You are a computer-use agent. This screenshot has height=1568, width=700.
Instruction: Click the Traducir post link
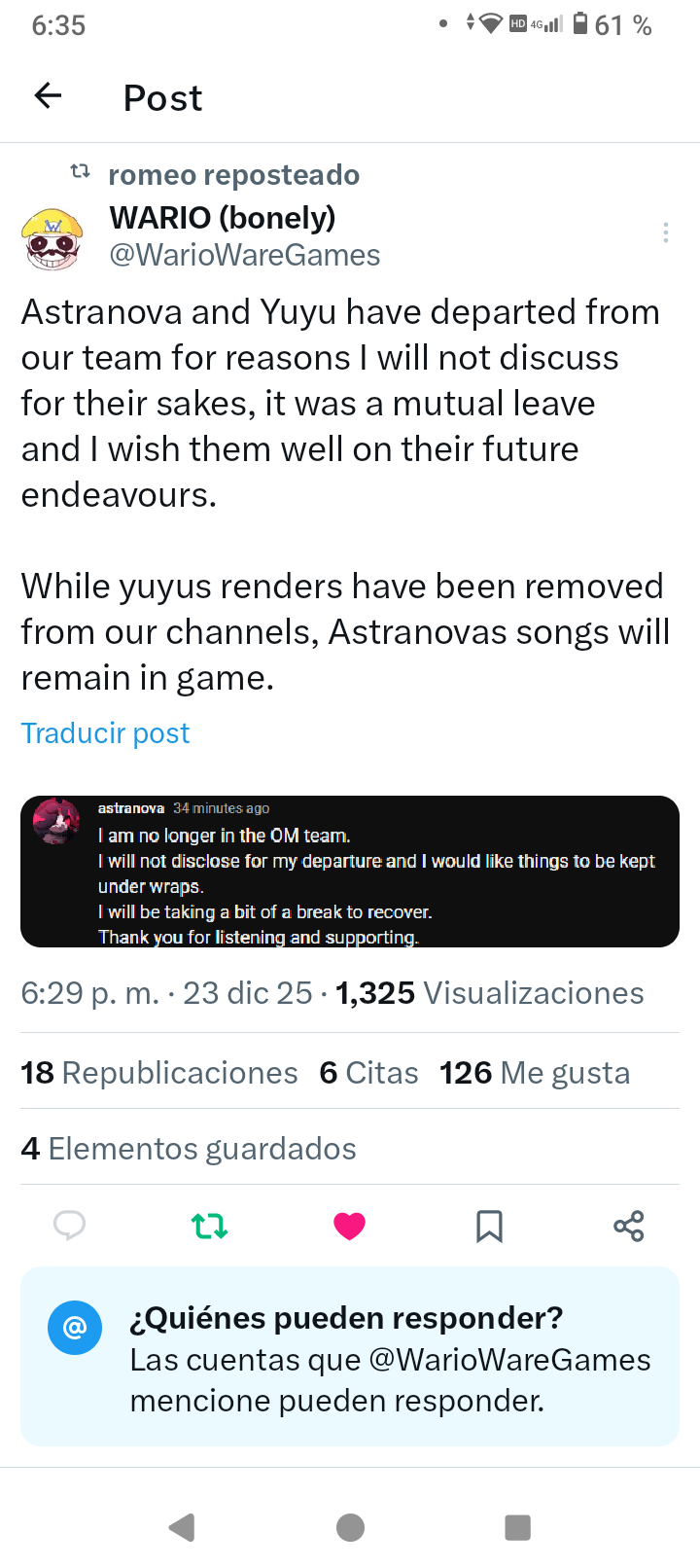[x=105, y=732]
